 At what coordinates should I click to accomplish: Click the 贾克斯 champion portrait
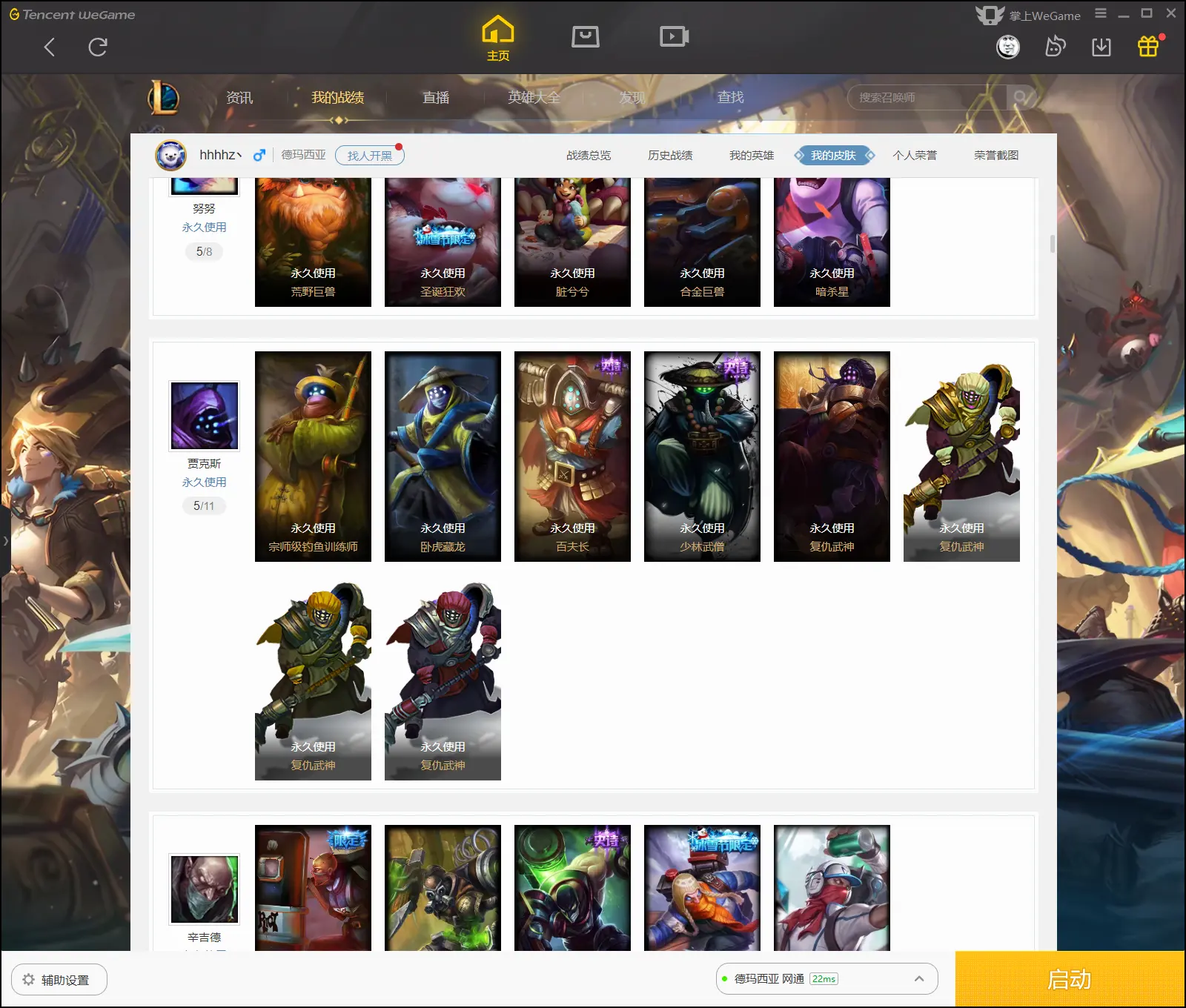click(205, 416)
